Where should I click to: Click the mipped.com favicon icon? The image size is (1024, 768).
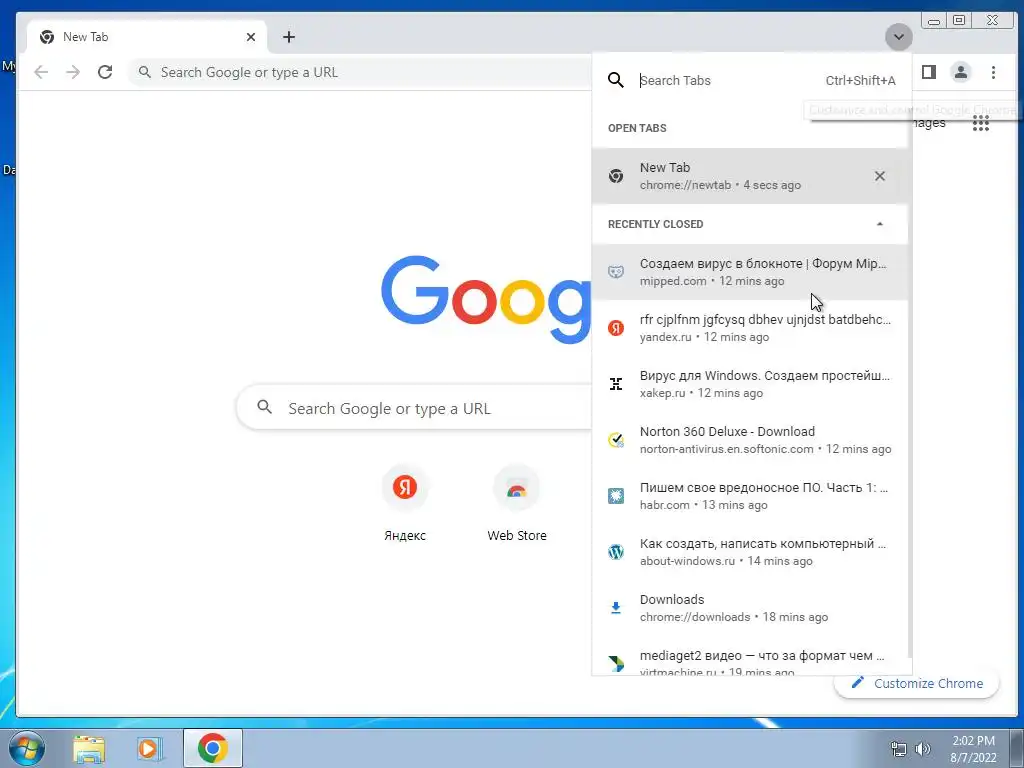[x=616, y=272]
